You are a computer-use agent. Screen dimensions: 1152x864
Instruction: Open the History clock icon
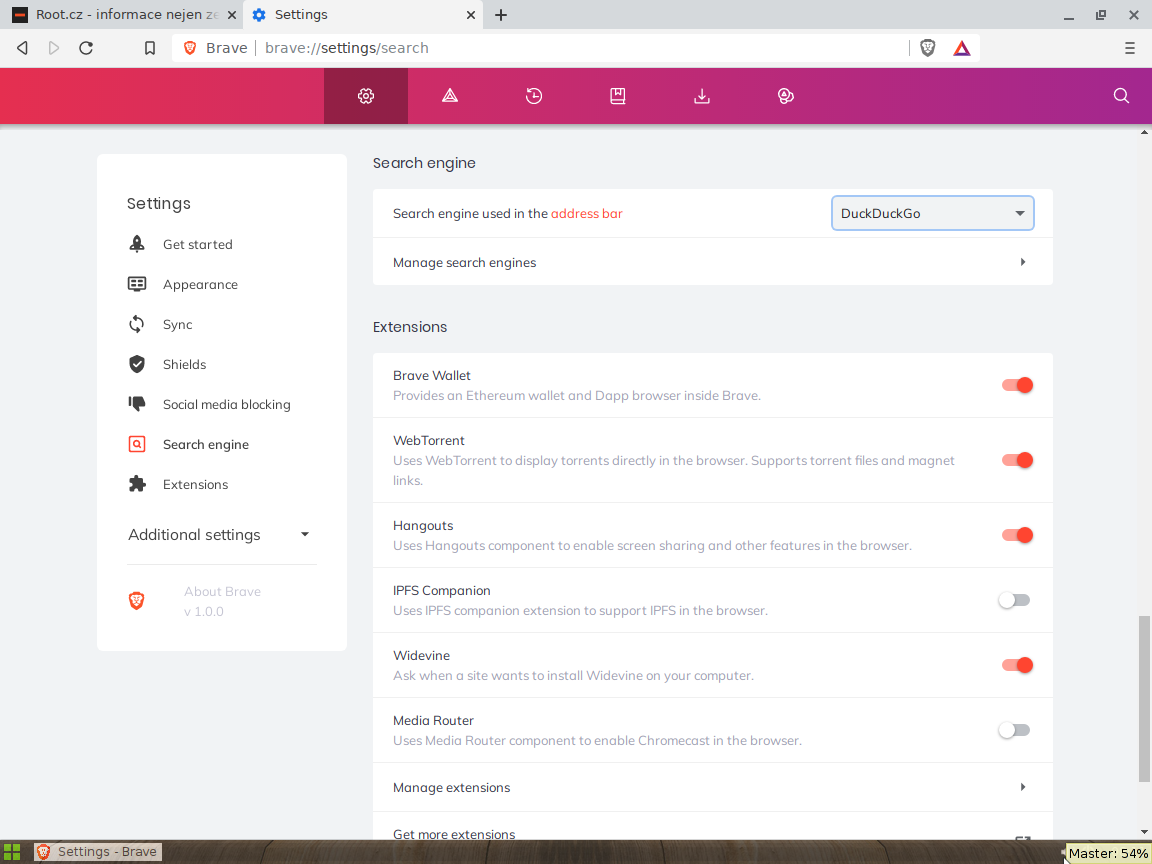(x=534, y=96)
